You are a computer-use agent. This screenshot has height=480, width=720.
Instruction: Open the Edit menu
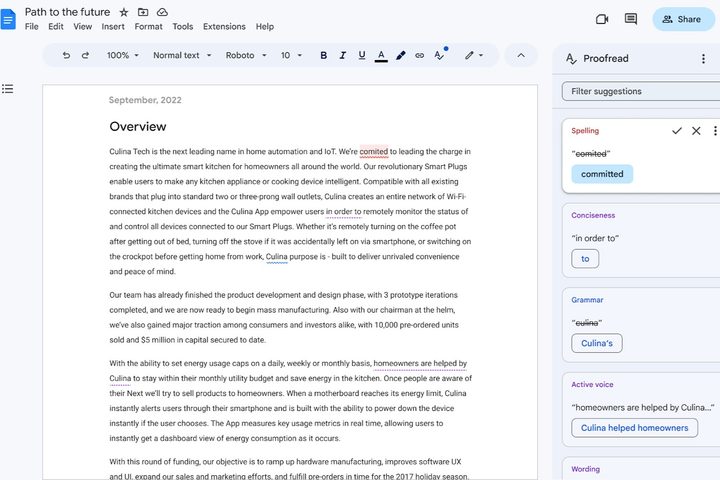pyautogui.click(x=56, y=27)
